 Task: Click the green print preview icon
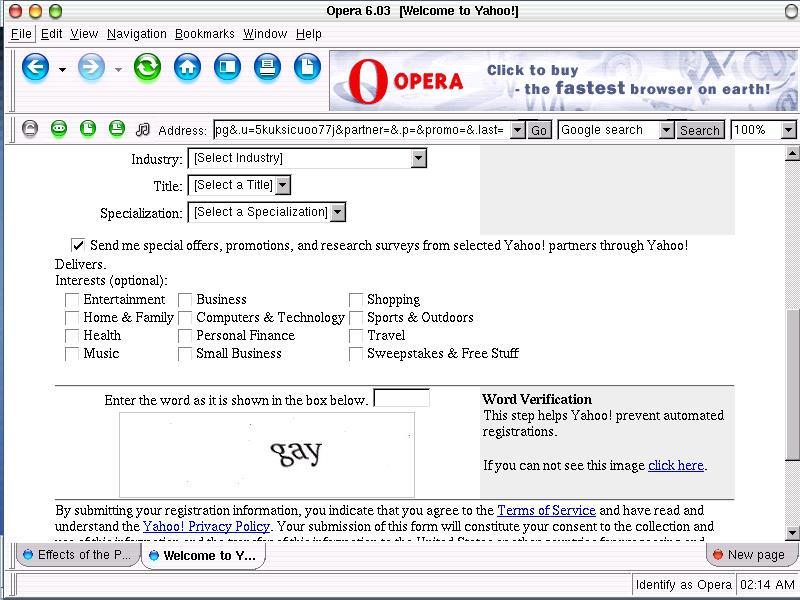(x=117, y=129)
